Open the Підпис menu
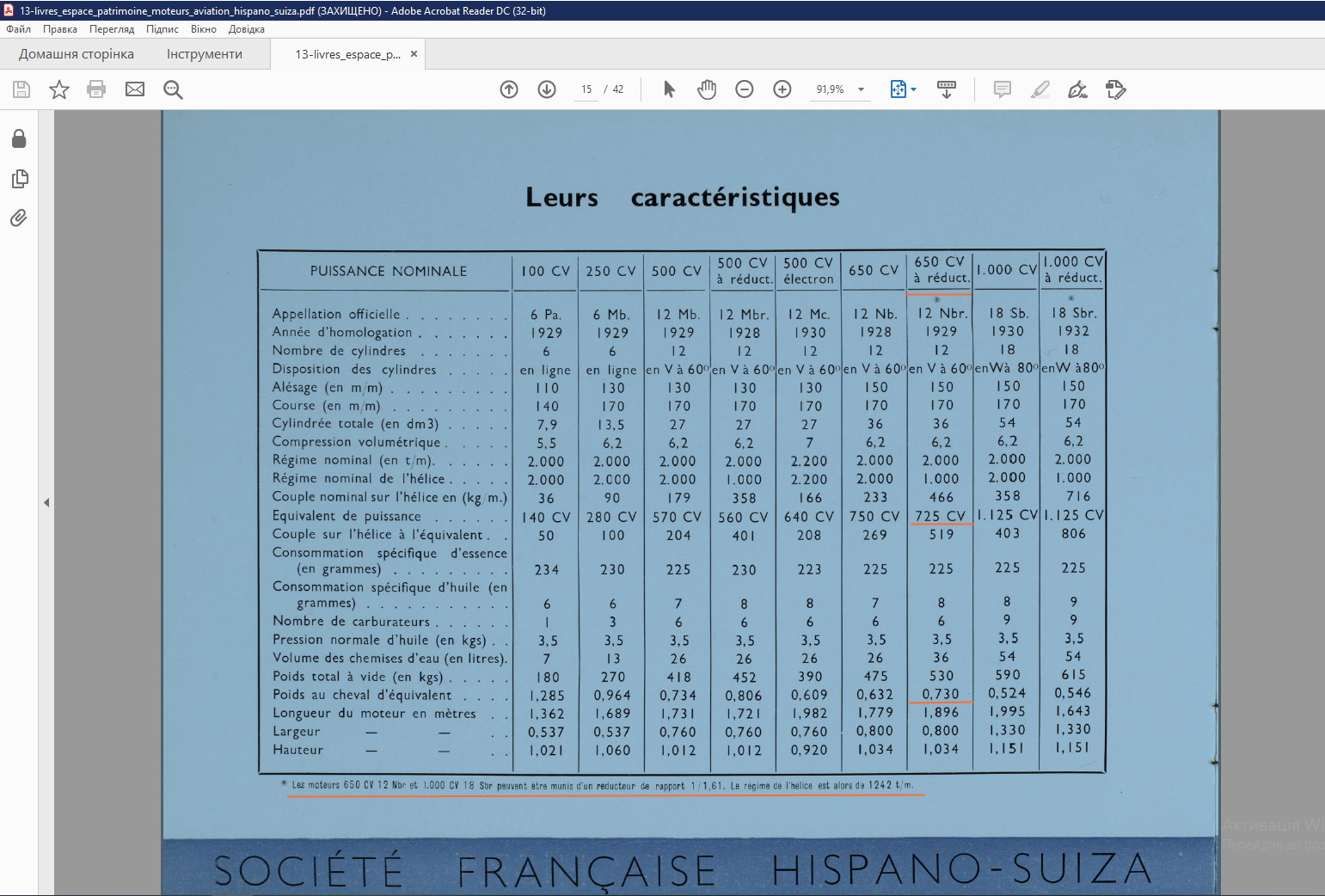The image size is (1325, 896). pyautogui.click(x=163, y=29)
